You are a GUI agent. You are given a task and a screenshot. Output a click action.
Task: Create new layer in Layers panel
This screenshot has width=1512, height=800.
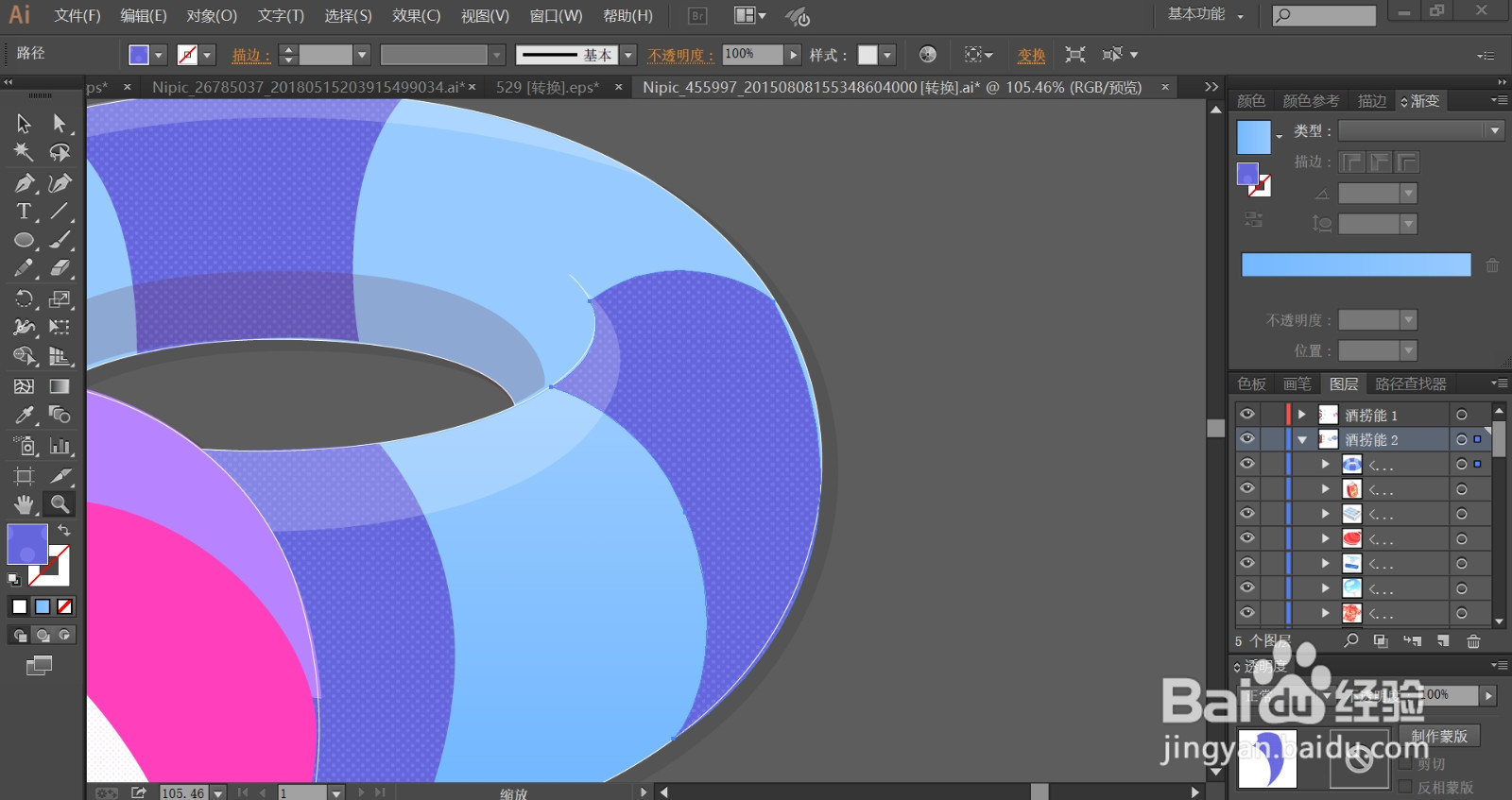[x=1443, y=641]
